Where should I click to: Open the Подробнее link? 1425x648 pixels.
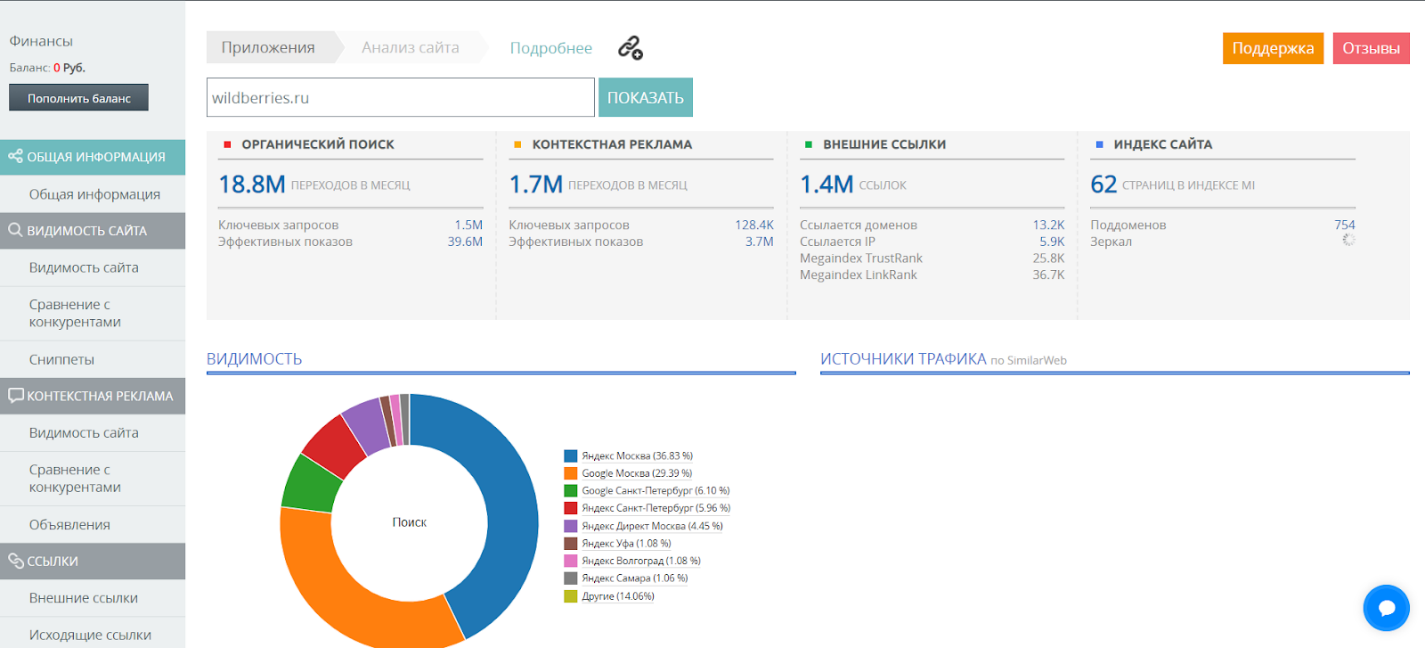pos(551,48)
